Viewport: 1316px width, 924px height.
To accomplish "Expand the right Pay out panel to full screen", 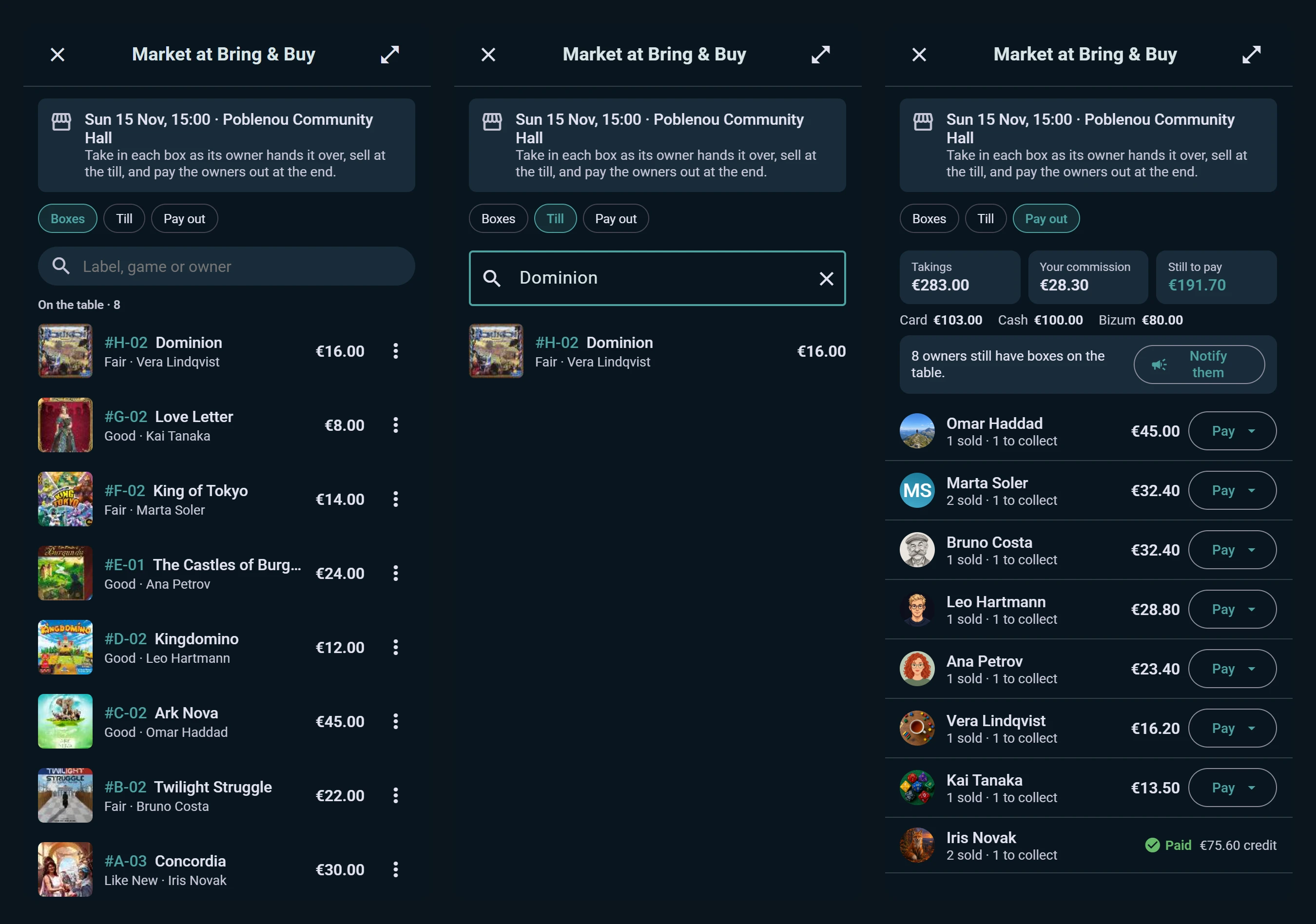I will pyautogui.click(x=1252, y=55).
